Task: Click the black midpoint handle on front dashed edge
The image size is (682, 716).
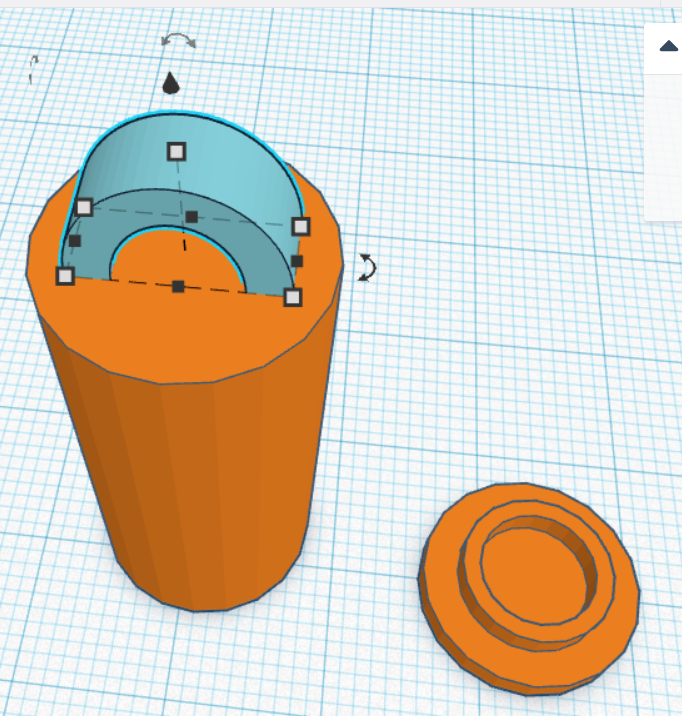Action: [178, 287]
